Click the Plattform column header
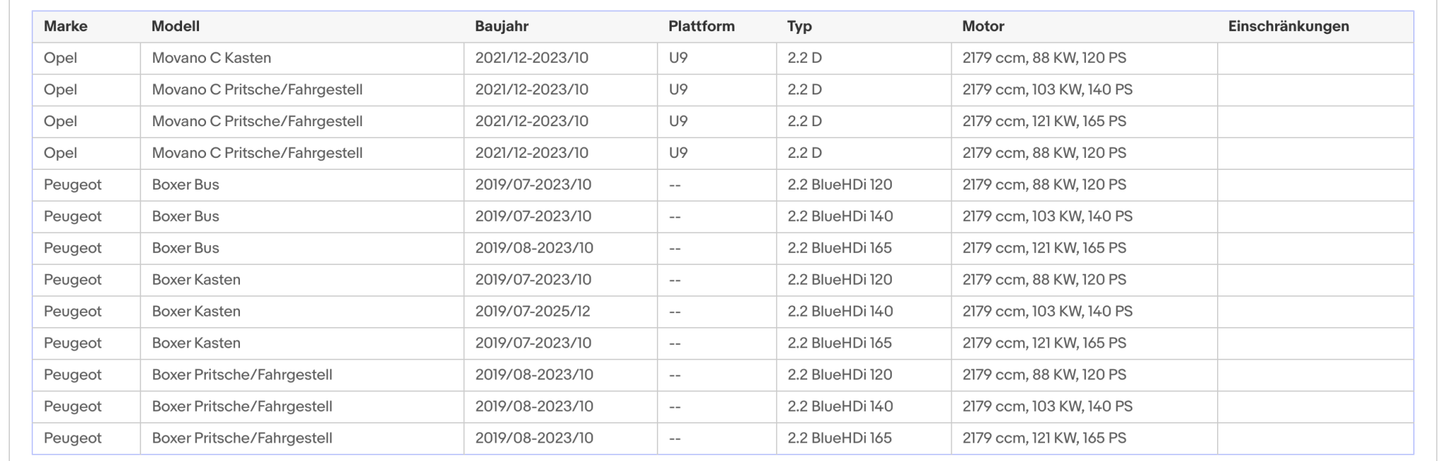 [701, 27]
